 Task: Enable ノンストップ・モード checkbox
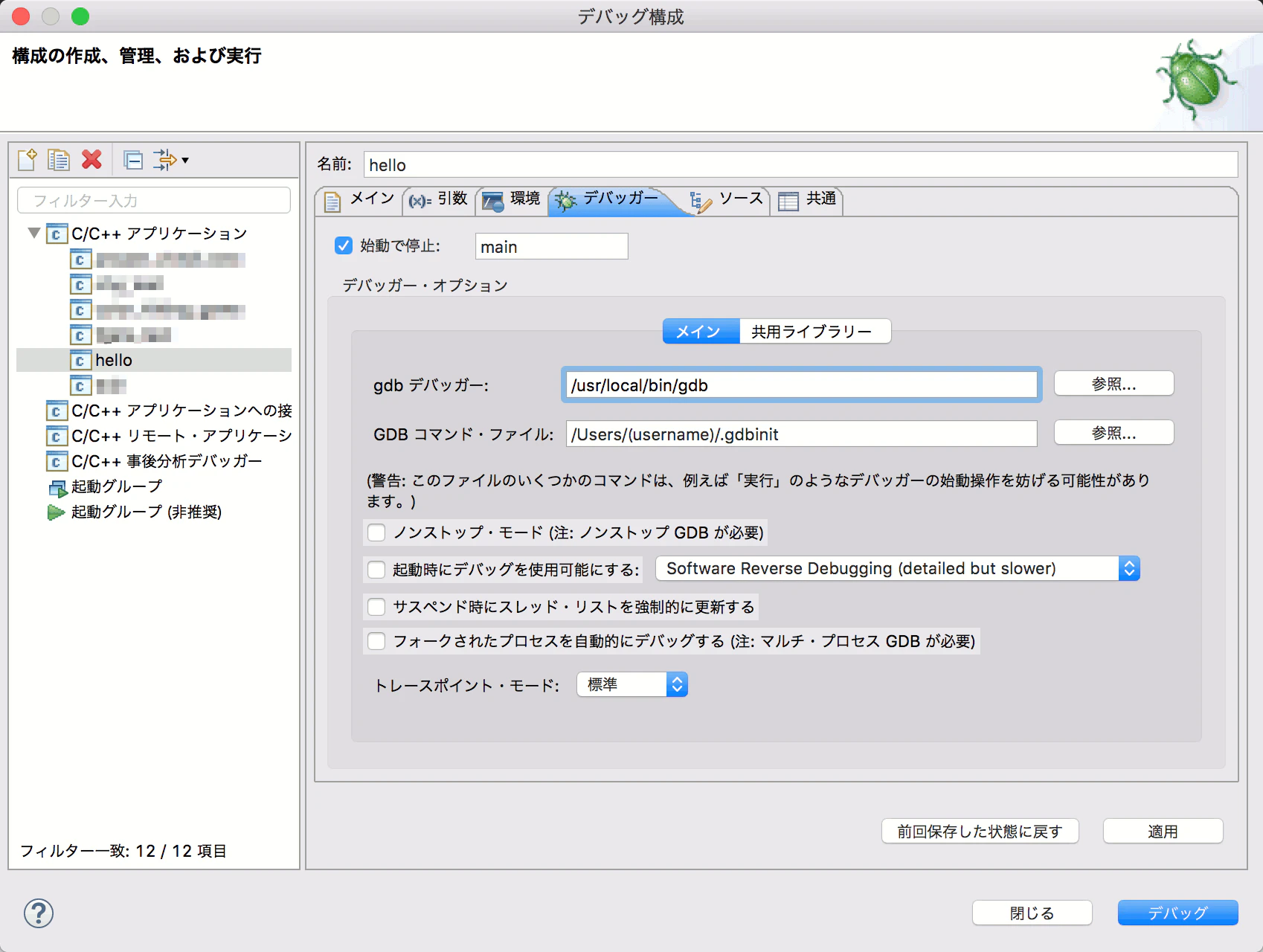coord(376,533)
